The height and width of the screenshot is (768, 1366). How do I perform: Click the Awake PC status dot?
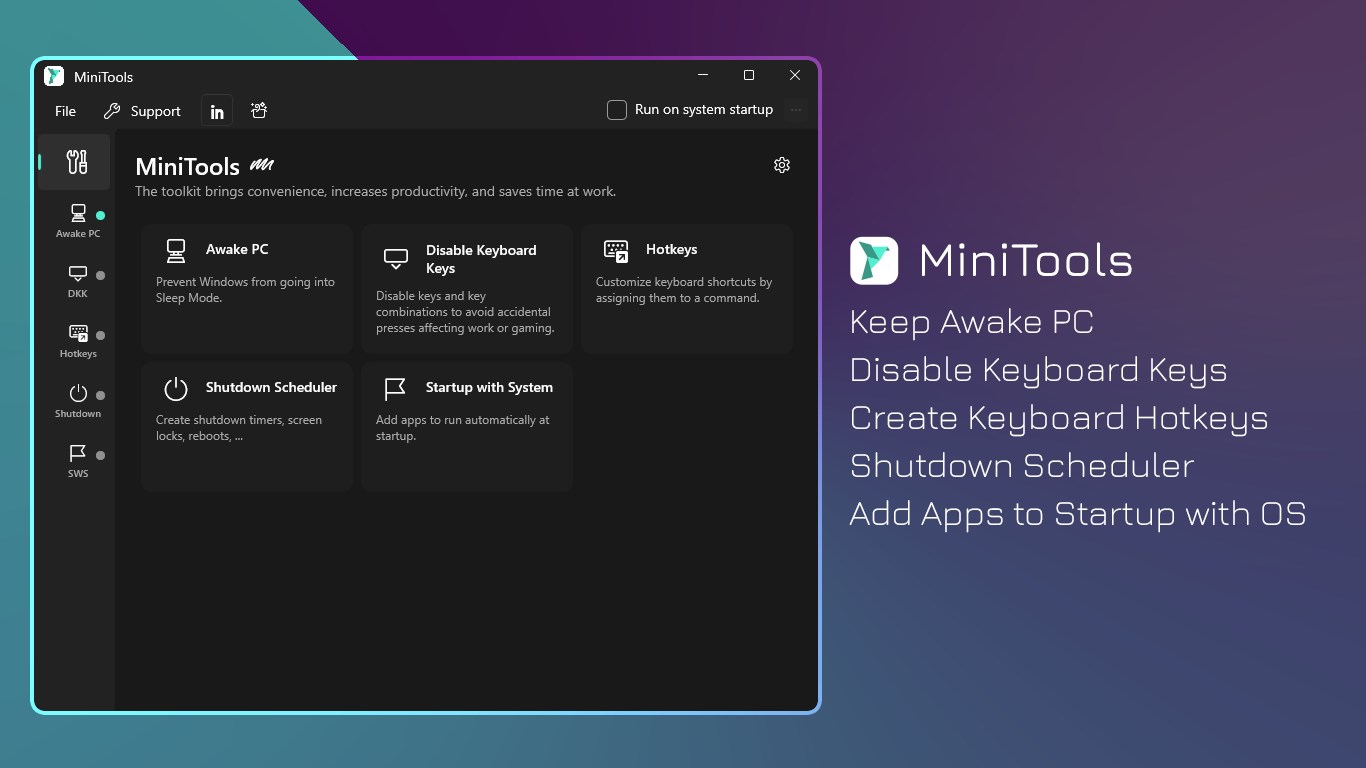[x=100, y=215]
